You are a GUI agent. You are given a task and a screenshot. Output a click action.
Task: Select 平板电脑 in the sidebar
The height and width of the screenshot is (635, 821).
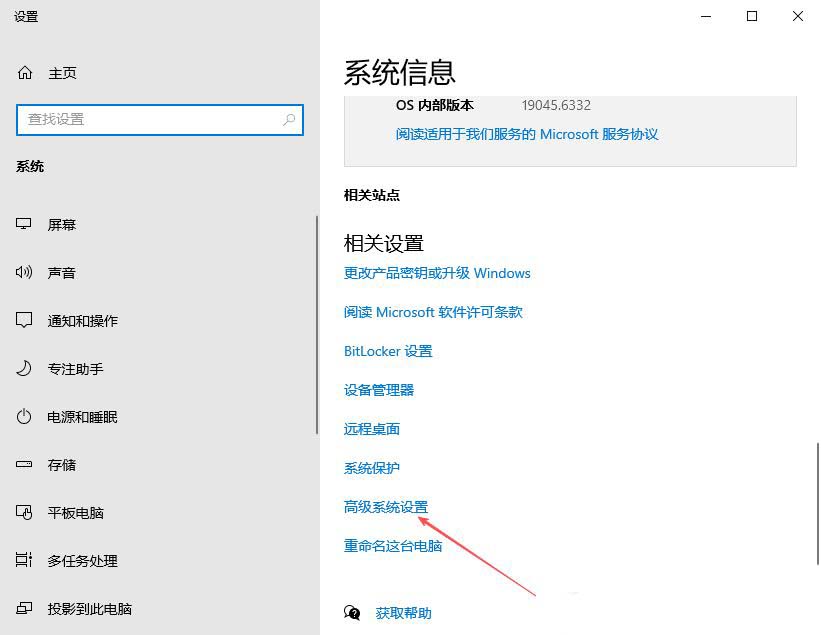pos(75,513)
